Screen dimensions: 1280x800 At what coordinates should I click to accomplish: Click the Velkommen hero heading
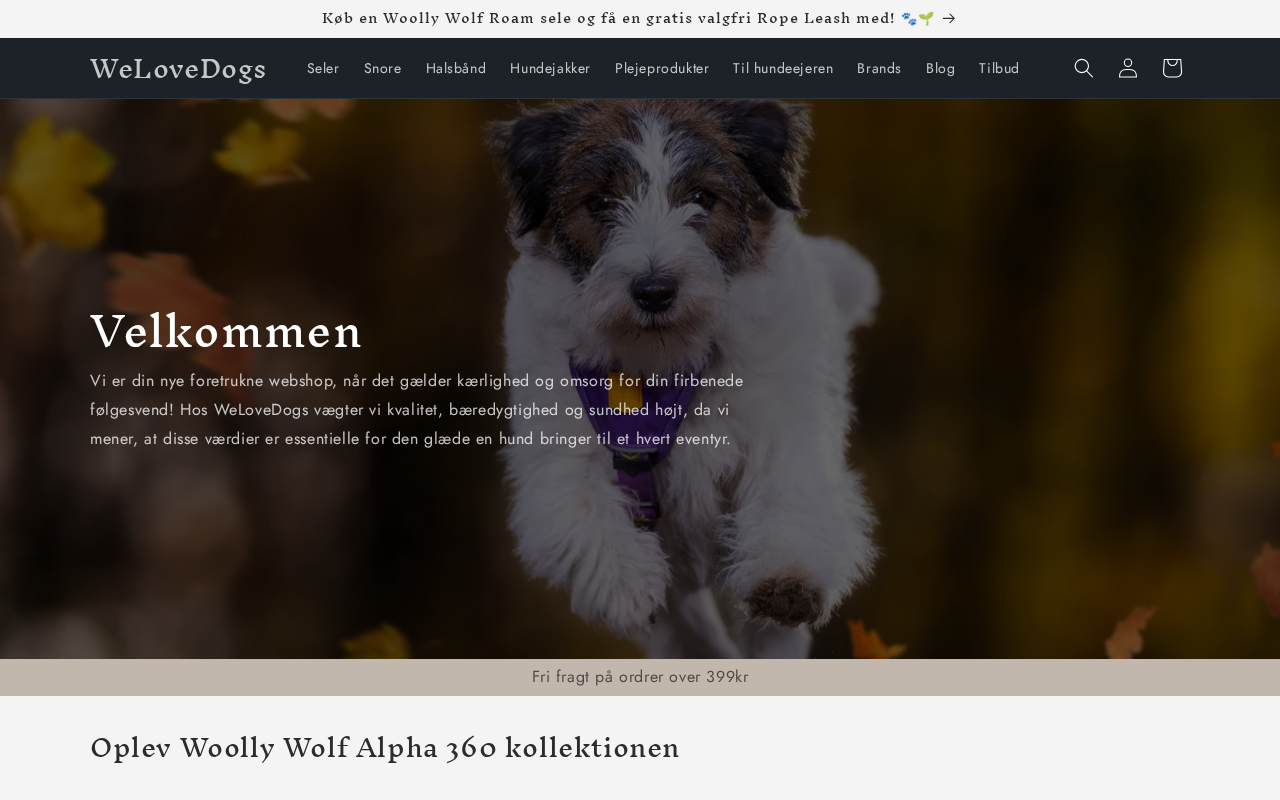click(226, 331)
